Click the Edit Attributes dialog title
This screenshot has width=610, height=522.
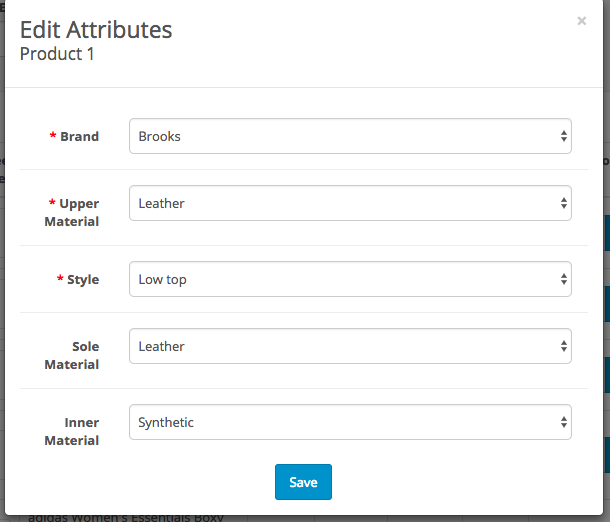[x=96, y=30]
